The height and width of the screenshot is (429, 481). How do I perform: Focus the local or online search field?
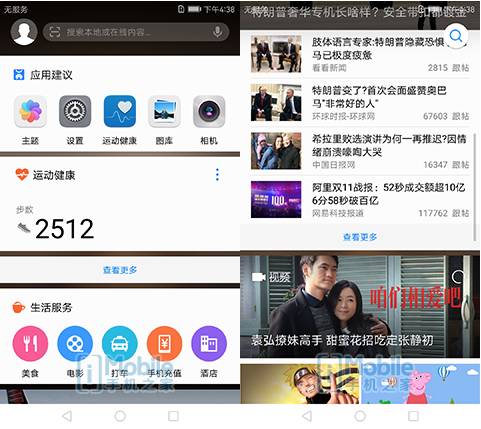click(136, 32)
